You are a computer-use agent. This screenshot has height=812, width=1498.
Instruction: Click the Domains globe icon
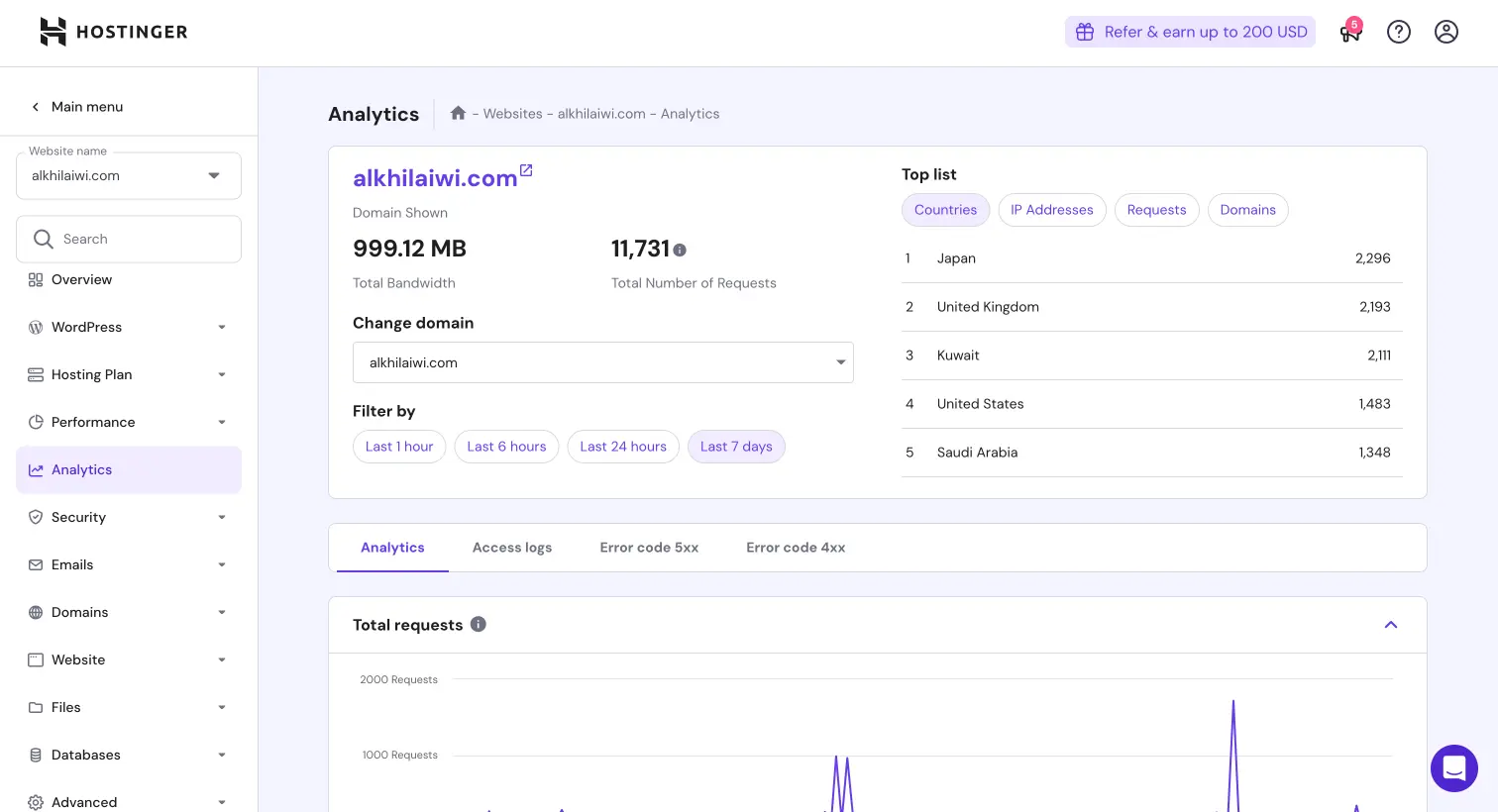[36, 612]
